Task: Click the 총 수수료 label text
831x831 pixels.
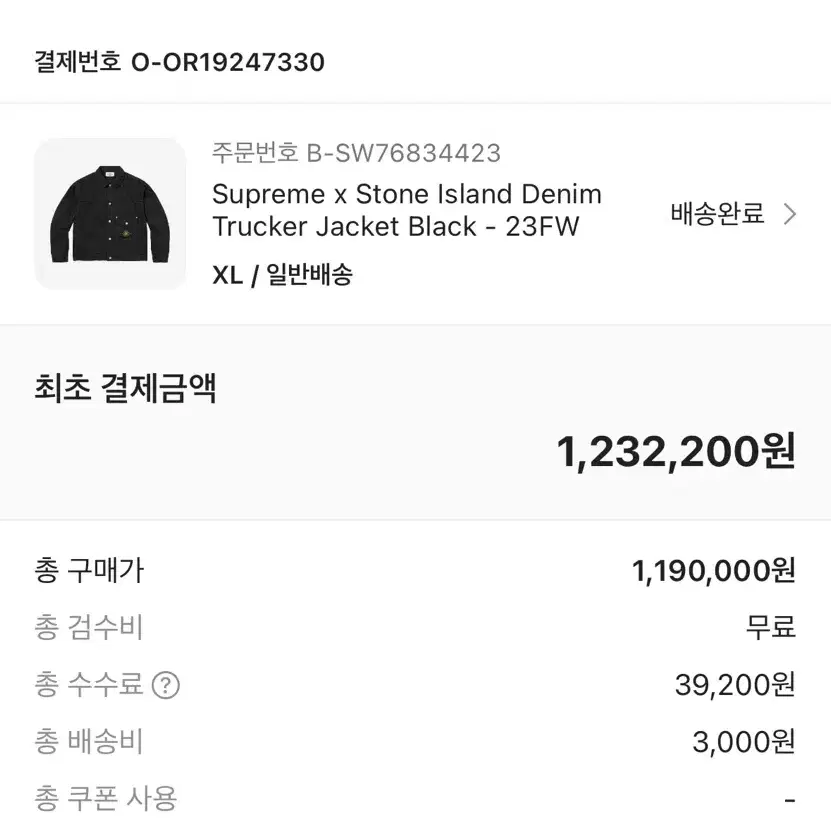Action: [89, 685]
